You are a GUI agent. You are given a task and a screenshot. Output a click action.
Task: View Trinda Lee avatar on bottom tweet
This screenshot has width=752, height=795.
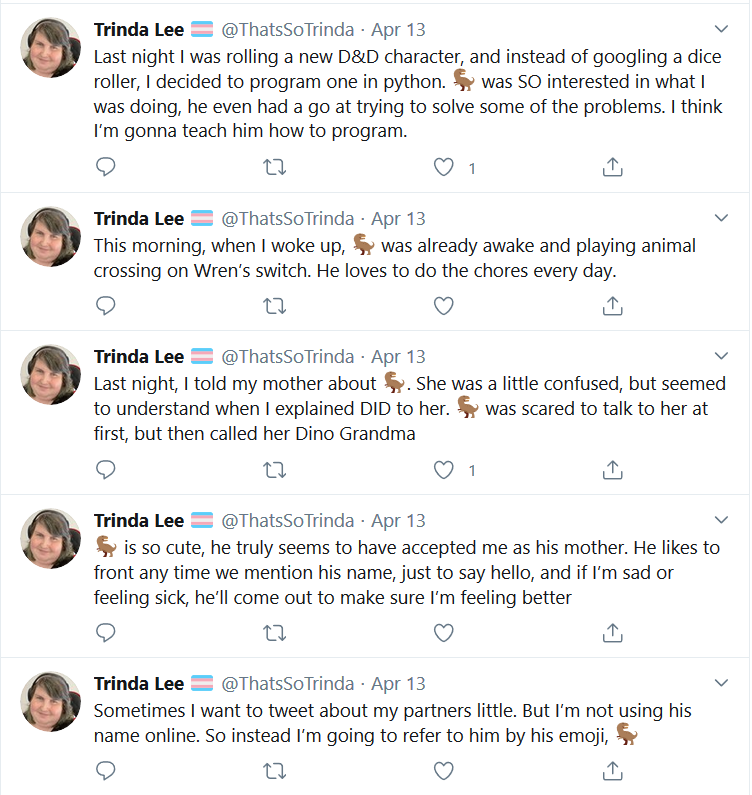pyautogui.click(x=51, y=702)
